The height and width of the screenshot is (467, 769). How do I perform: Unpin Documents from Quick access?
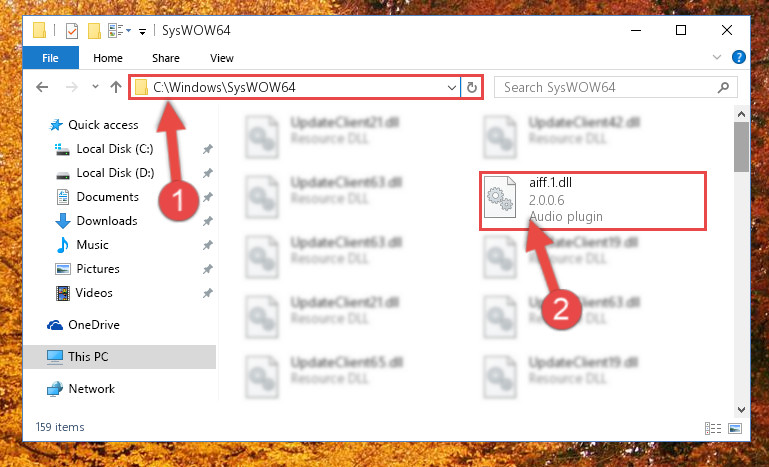pyautogui.click(x=208, y=197)
